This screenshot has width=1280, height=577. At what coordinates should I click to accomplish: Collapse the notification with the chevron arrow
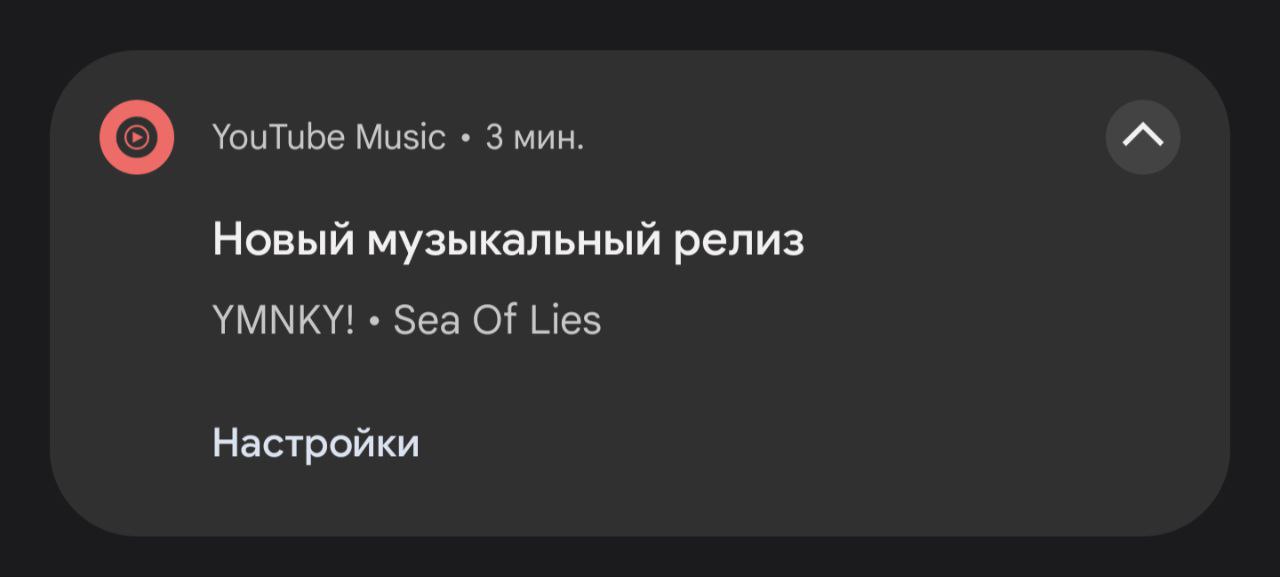[x=1143, y=137]
